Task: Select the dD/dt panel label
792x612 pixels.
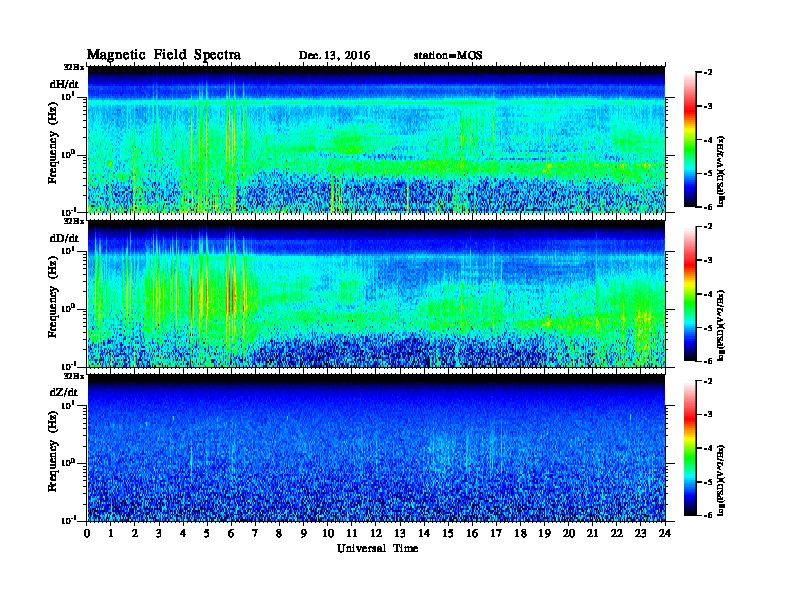Action: click(64, 238)
